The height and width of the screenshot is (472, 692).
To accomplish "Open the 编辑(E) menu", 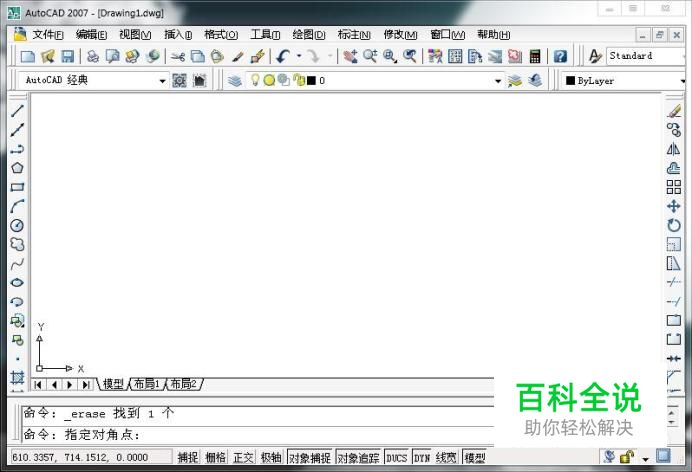I will click(91, 34).
